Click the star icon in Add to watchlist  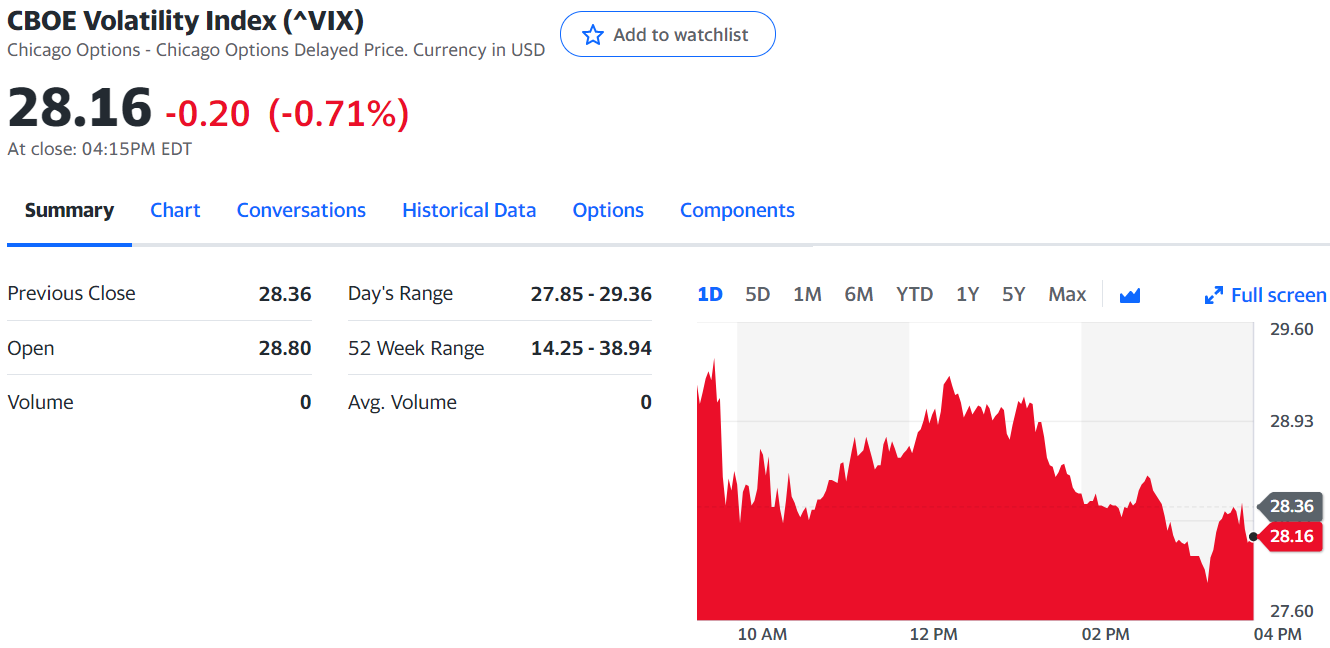click(x=593, y=35)
